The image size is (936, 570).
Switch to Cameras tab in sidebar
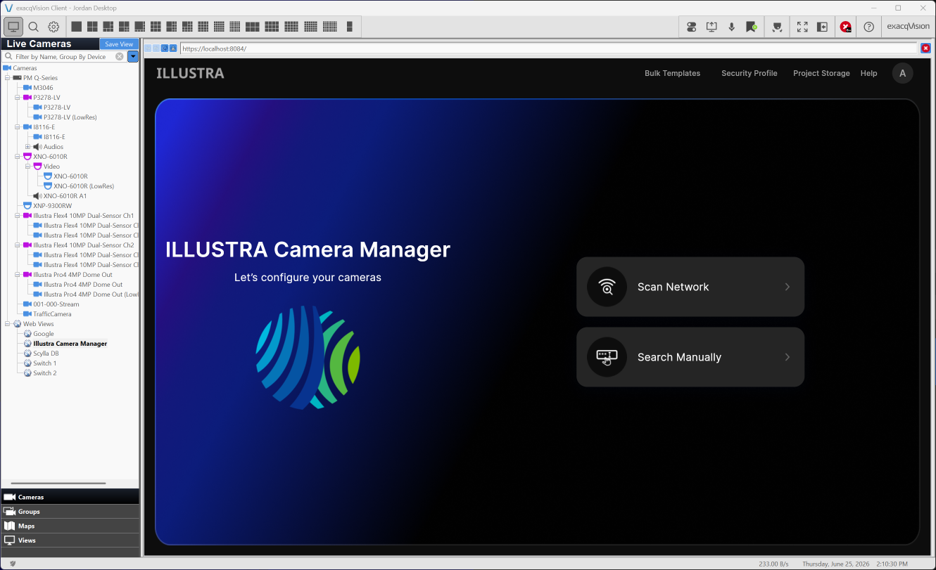pos(70,497)
